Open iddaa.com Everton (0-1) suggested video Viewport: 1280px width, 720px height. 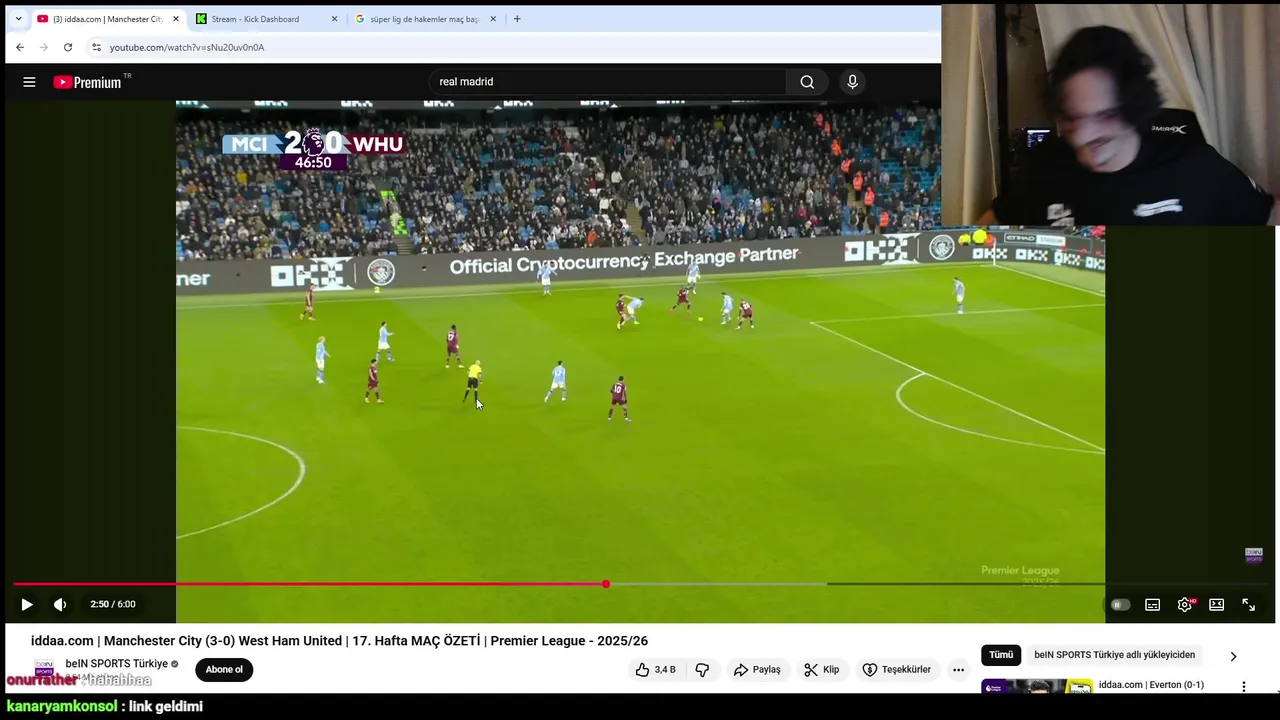click(1151, 685)
